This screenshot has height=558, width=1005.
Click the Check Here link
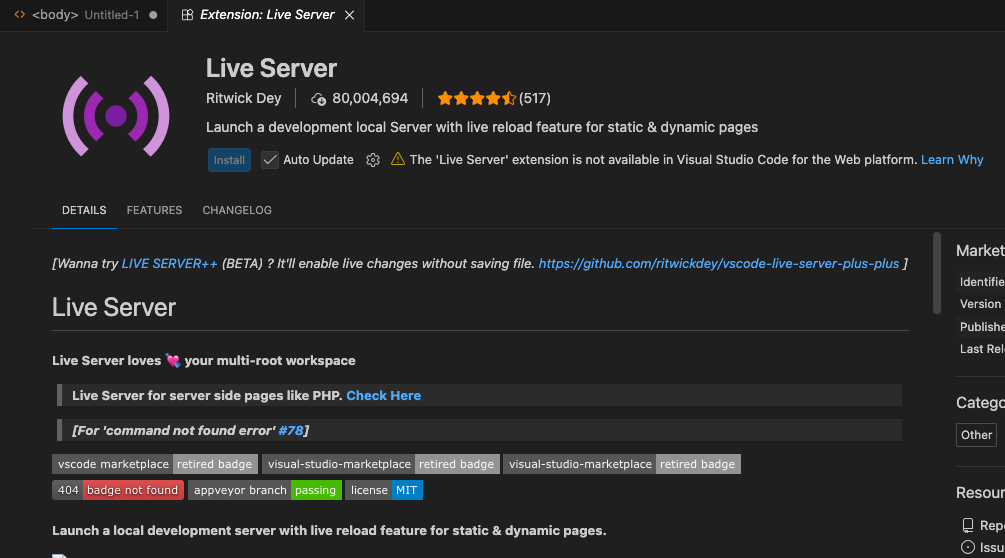coord(383,396)
